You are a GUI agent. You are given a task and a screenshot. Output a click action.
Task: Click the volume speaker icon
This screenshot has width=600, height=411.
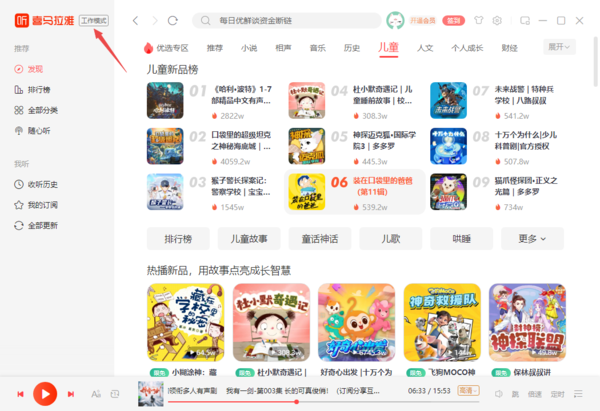click(x=499, y=393)
